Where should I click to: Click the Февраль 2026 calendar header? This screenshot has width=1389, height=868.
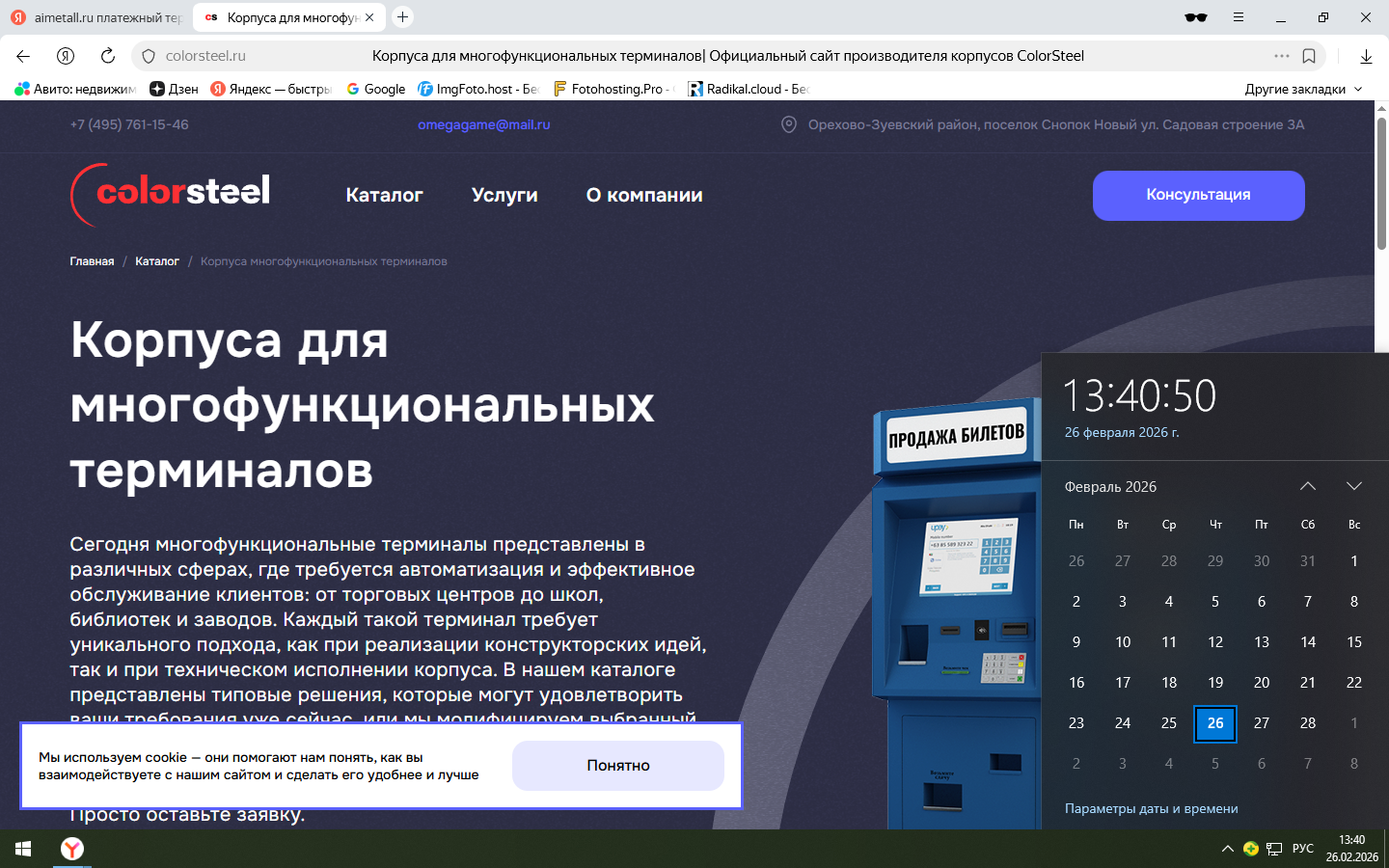pos(1110,487)
